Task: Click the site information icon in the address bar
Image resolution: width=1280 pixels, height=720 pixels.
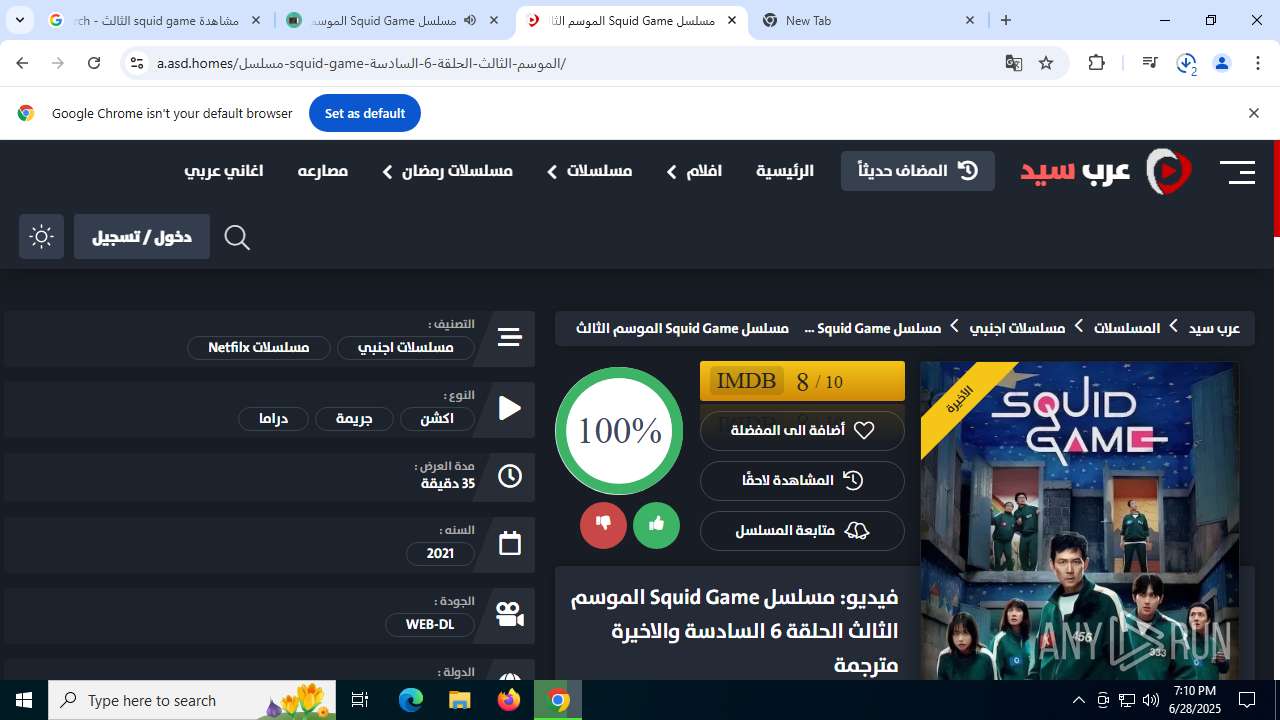Action: (x=137, y=63)
